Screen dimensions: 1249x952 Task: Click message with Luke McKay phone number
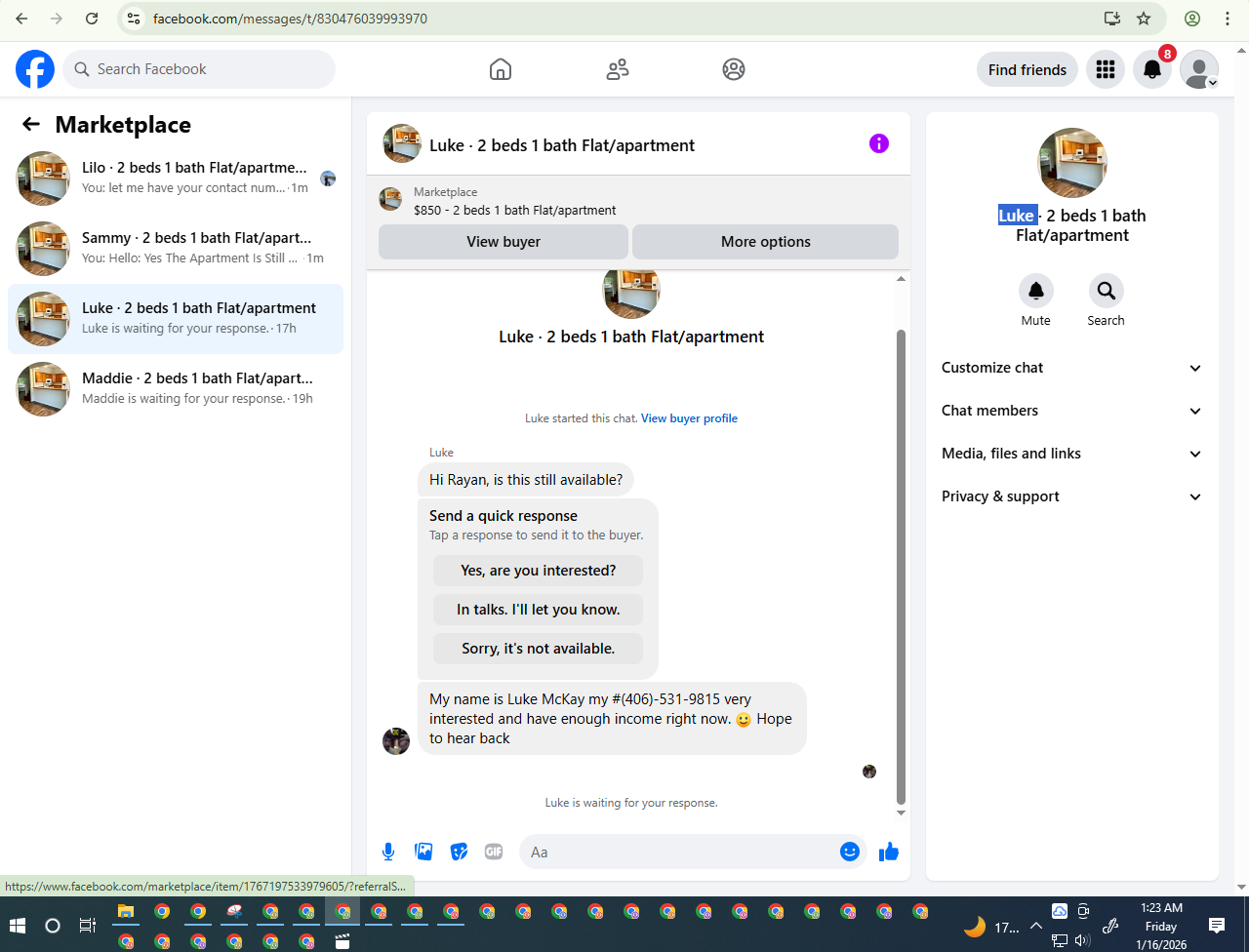(x=612, y=719)
